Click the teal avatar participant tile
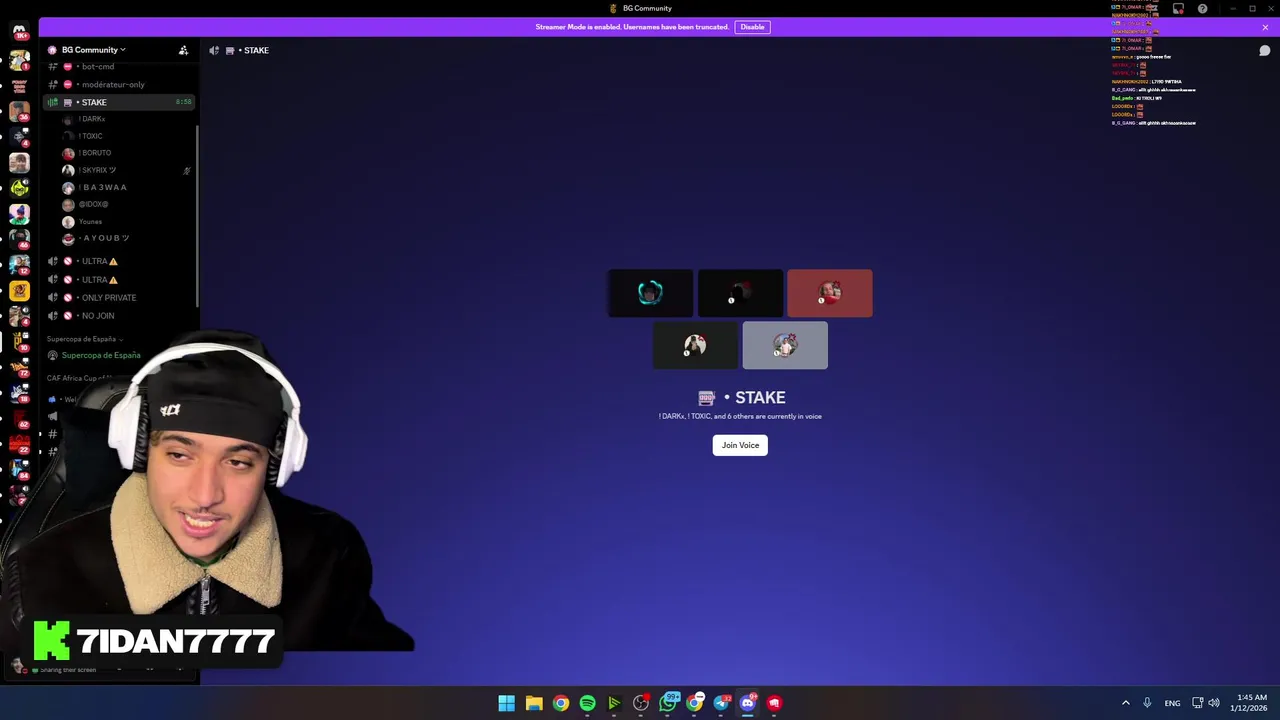The height and width of the screenshot is (720, 1280). [x=650, y=293]
